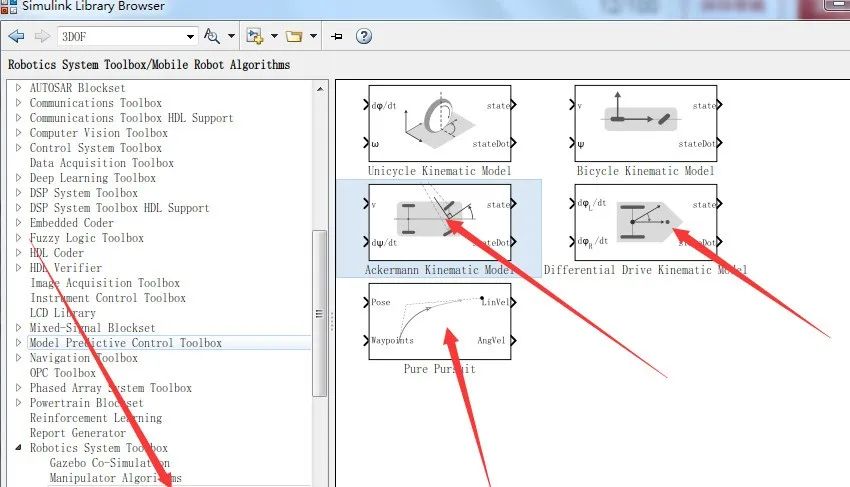Expand the Control System Toolbox node
Image resolution: width=850 pixels, height=487 pixels.
tap(19, 148)
